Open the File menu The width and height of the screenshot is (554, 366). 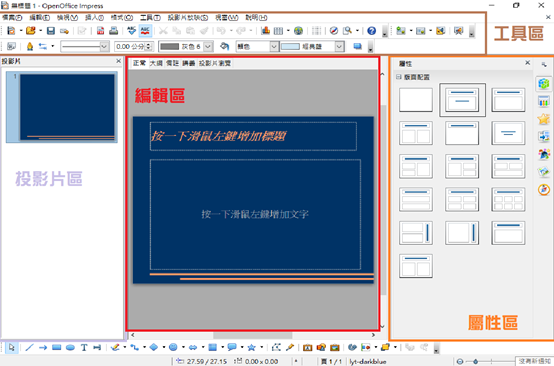click(12, 17)
